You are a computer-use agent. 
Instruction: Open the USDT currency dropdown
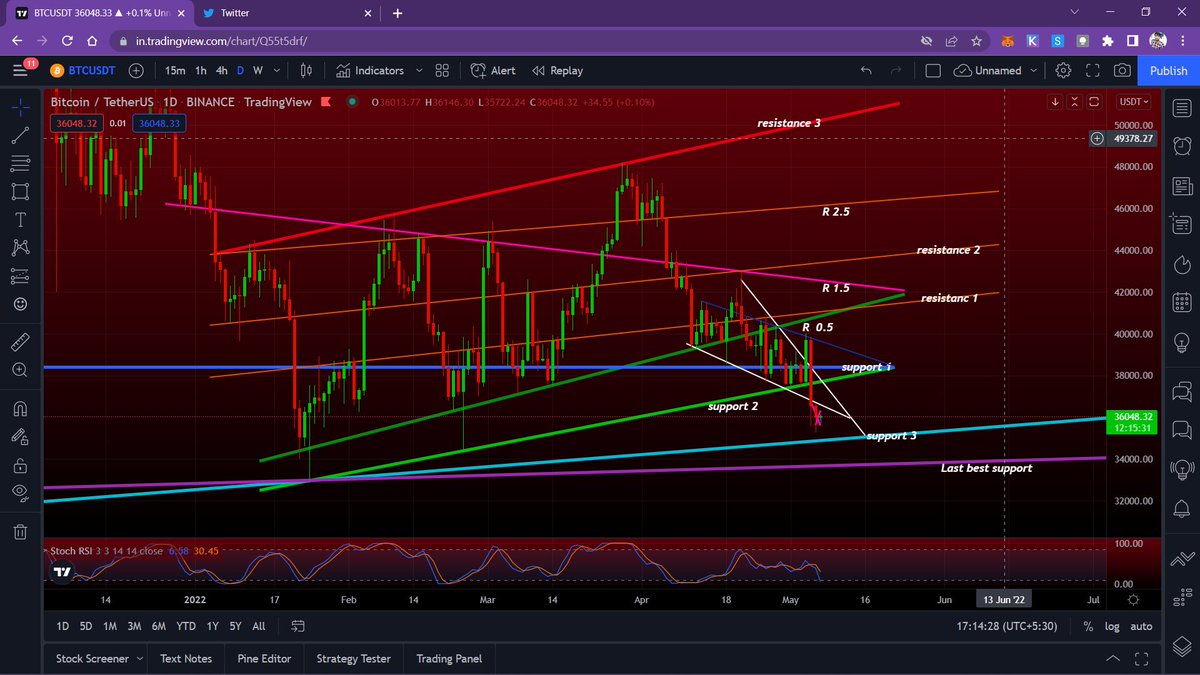coord(1134,102)
